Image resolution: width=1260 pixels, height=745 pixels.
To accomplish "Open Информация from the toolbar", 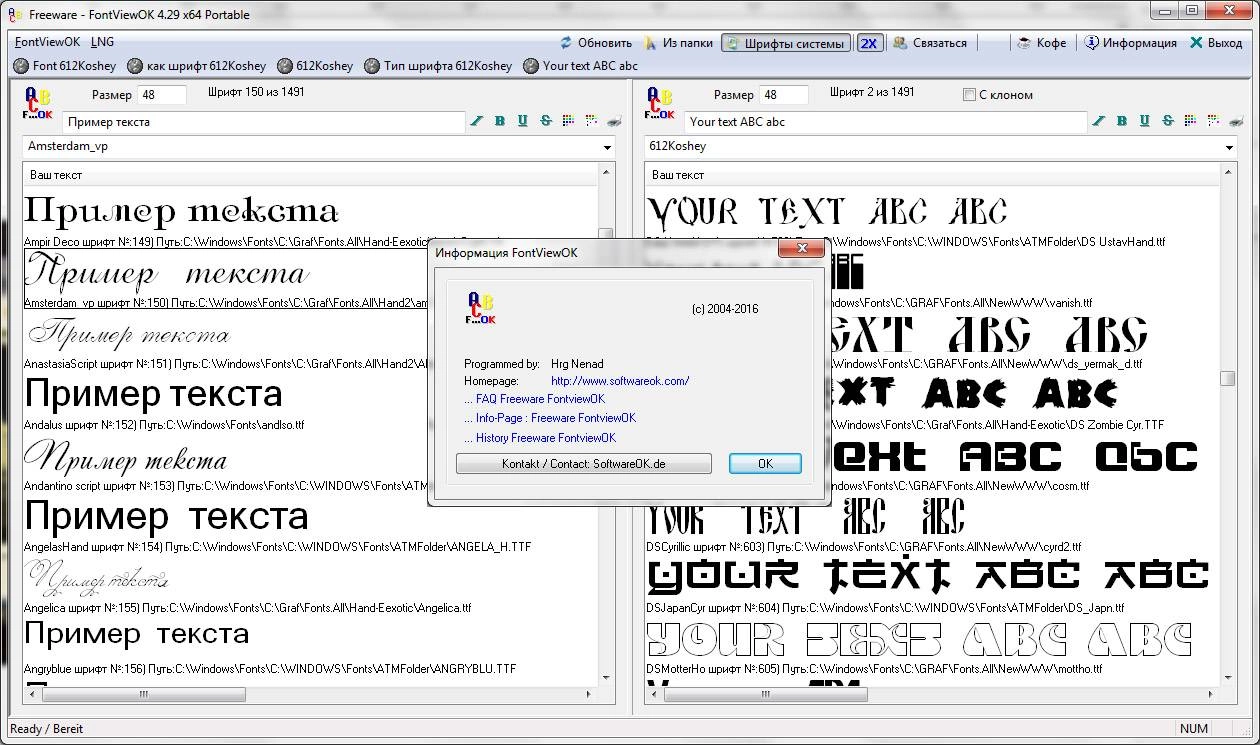I will click(1130, 43).
